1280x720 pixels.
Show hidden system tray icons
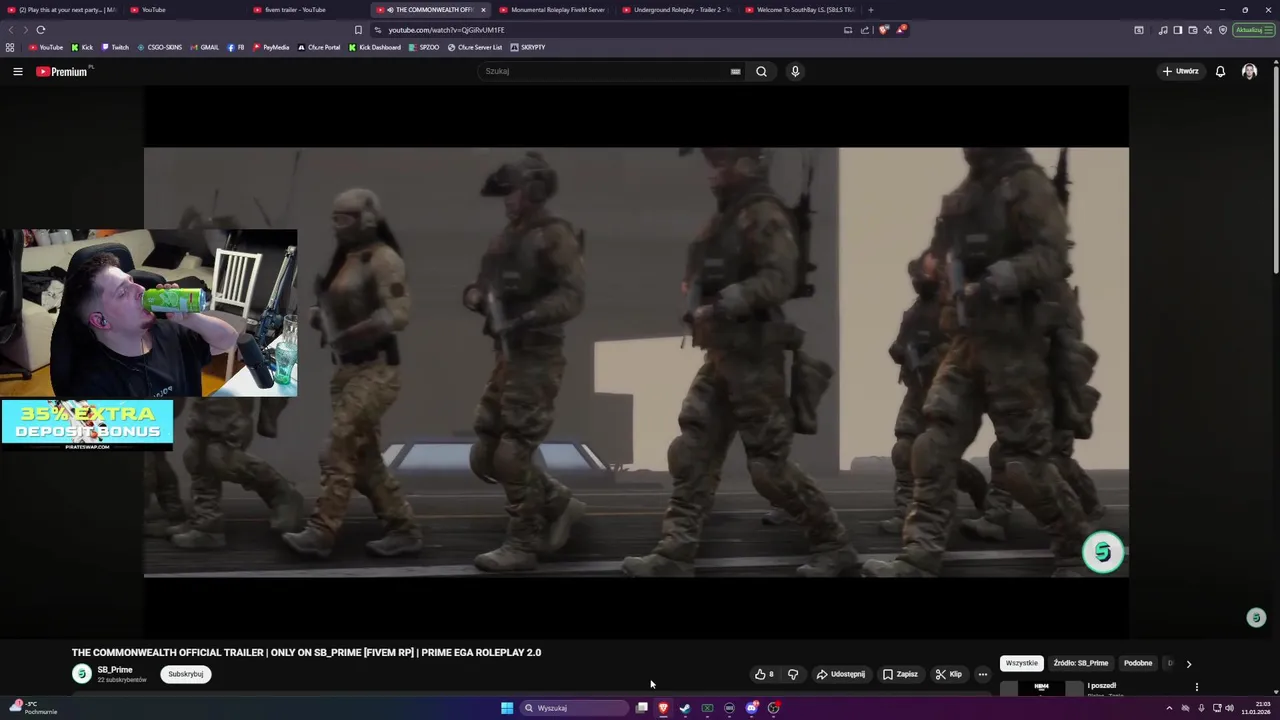tap(1169, 708)
